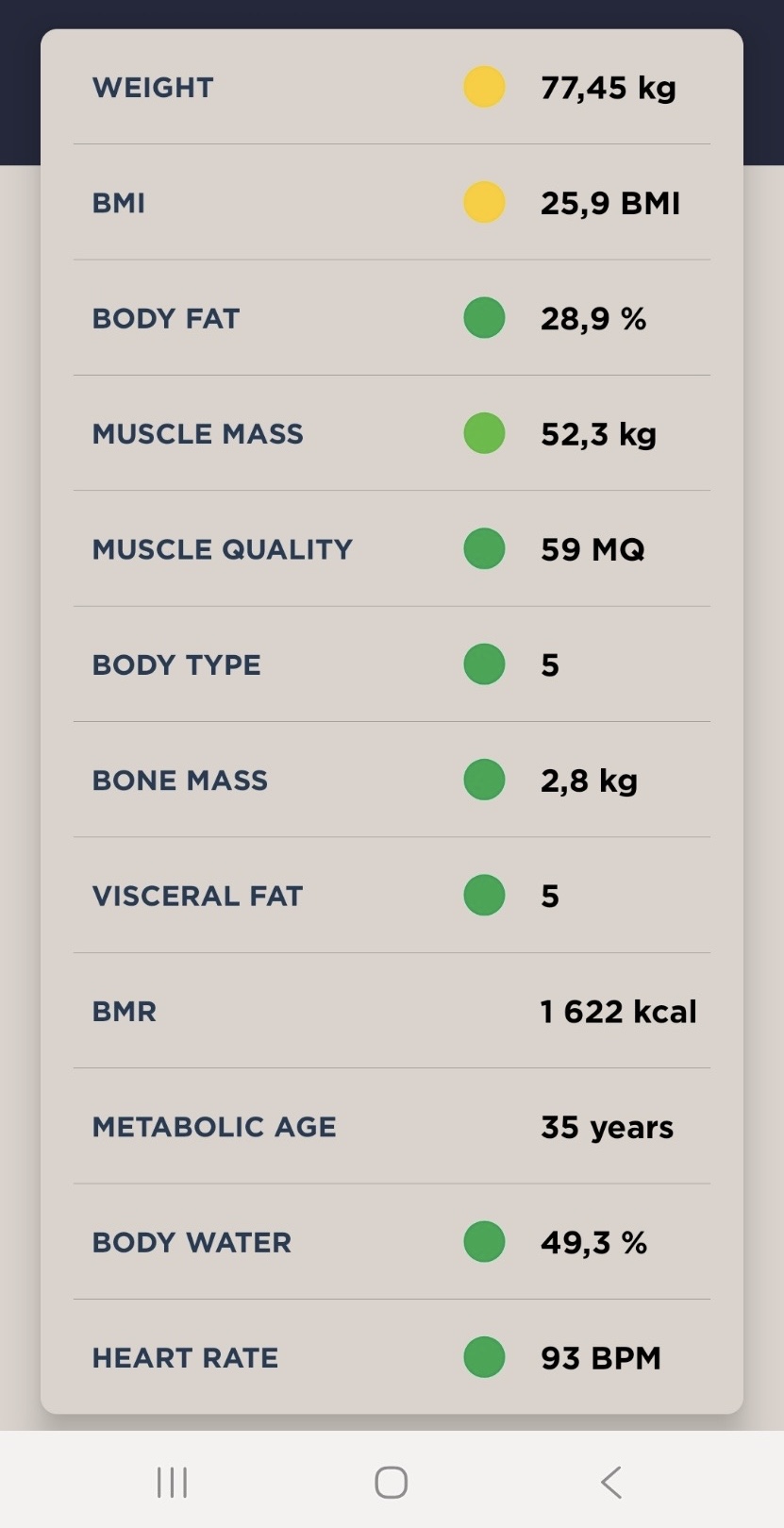The width and height of the screenshot is (784, 1528).
Task: Open the WEIGHT measurement row
Action: tap(392, 87)
